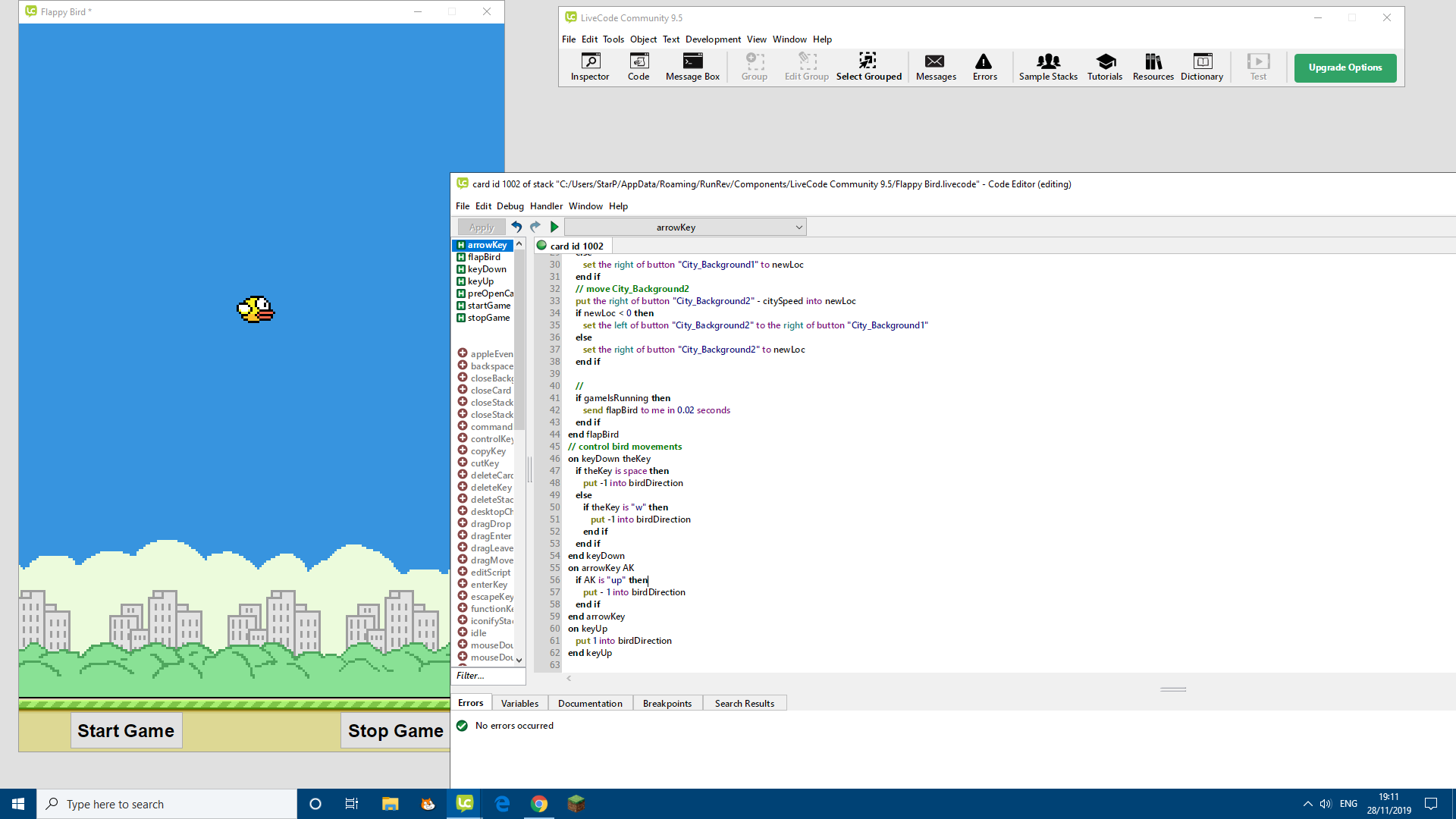Image resolution: width=1456 pixels, height=819 pixels.
Task: Open the Inspector tool
Action: (590, 67)
